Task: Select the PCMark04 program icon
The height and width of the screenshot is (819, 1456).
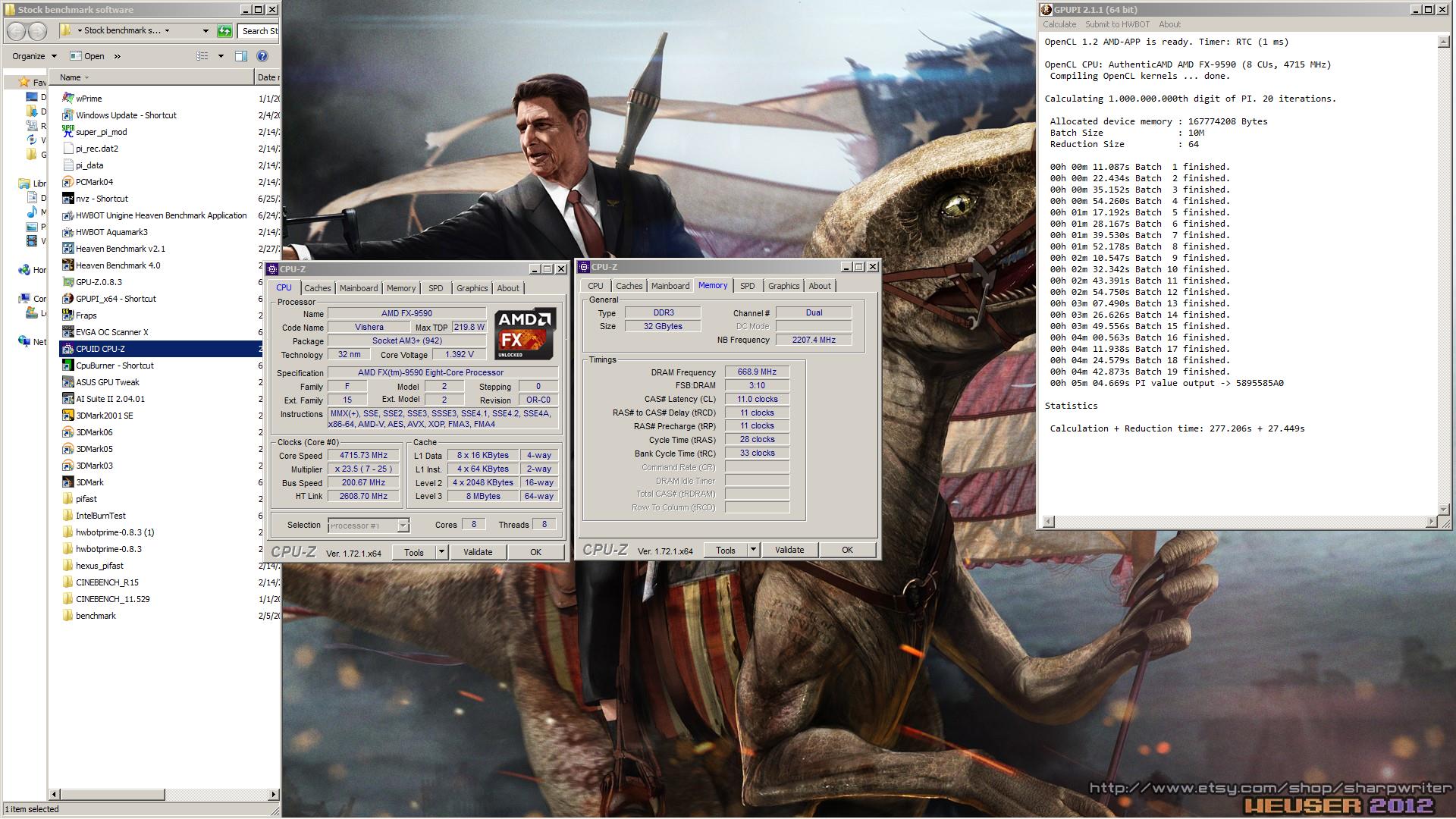Action: [68, 182]
